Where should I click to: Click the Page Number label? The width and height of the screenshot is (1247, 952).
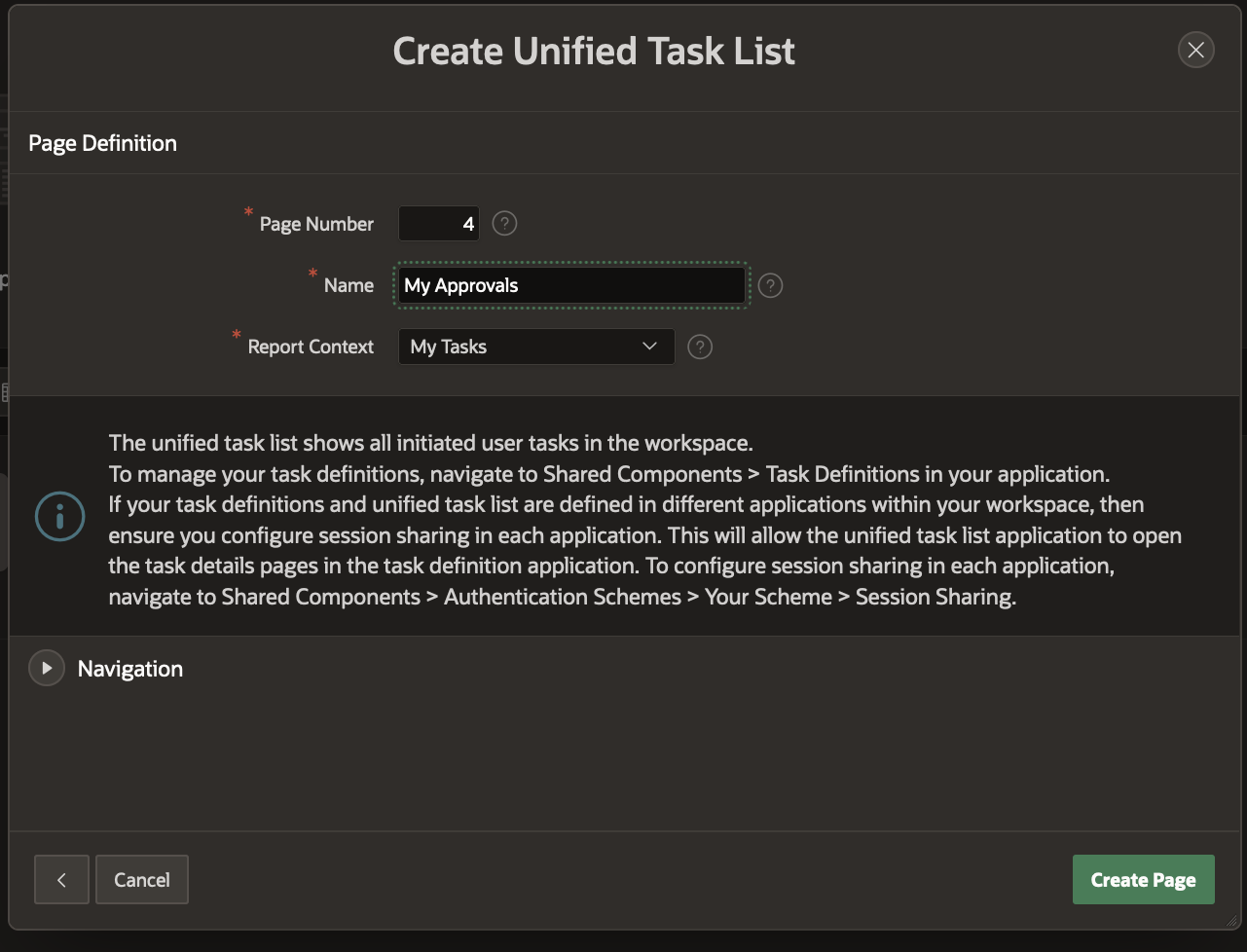click(316, 224)
